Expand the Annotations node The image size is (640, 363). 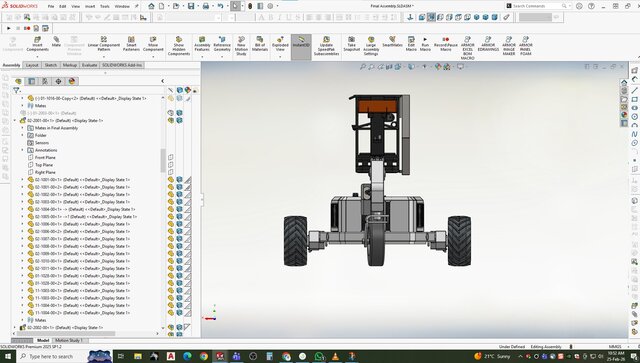pyautogui.click(x=22, y=150)
